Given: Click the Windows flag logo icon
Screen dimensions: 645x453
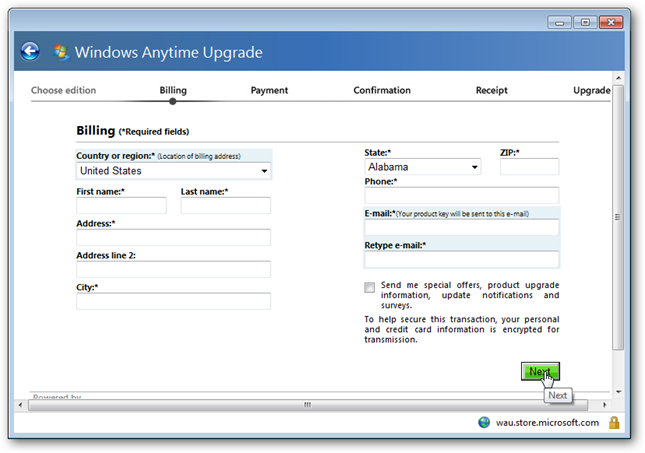Looking at the screenshot, I should point(61,52).
